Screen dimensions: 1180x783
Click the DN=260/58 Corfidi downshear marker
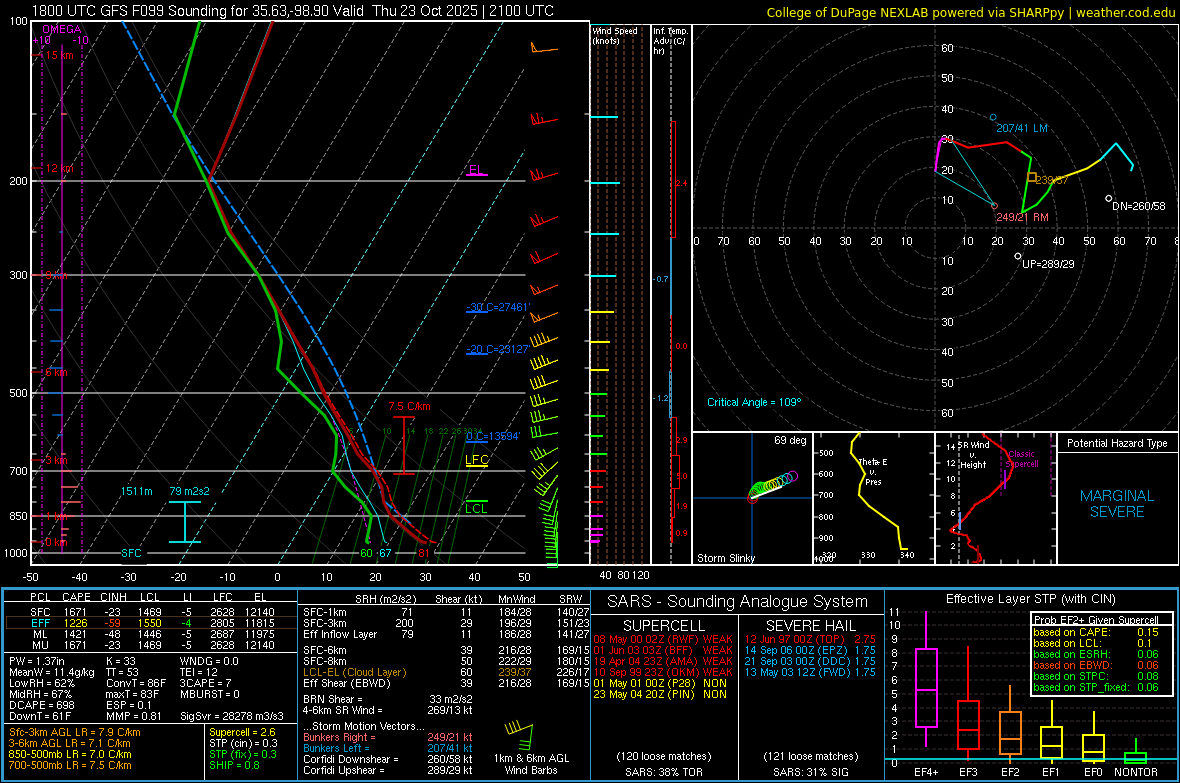(1109, 199)
